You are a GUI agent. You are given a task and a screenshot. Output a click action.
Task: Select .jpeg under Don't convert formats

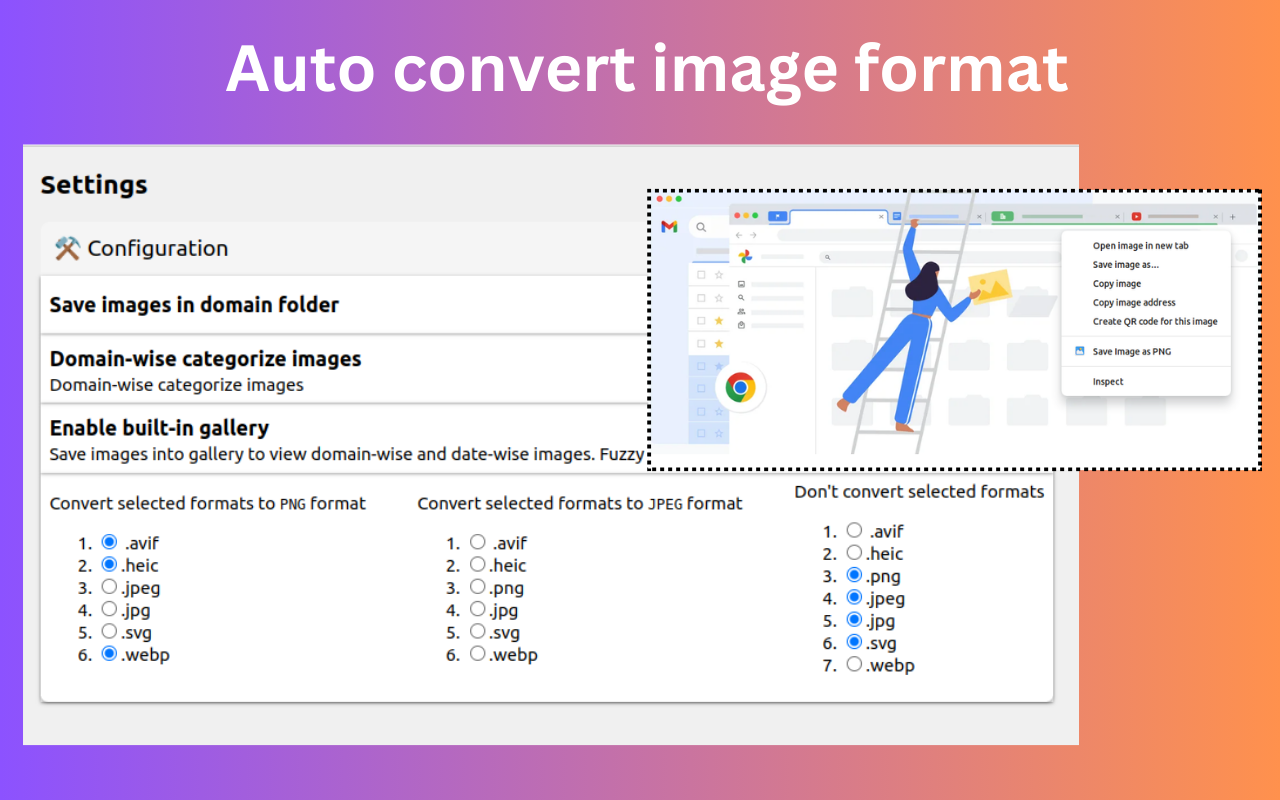pos(854,597)
